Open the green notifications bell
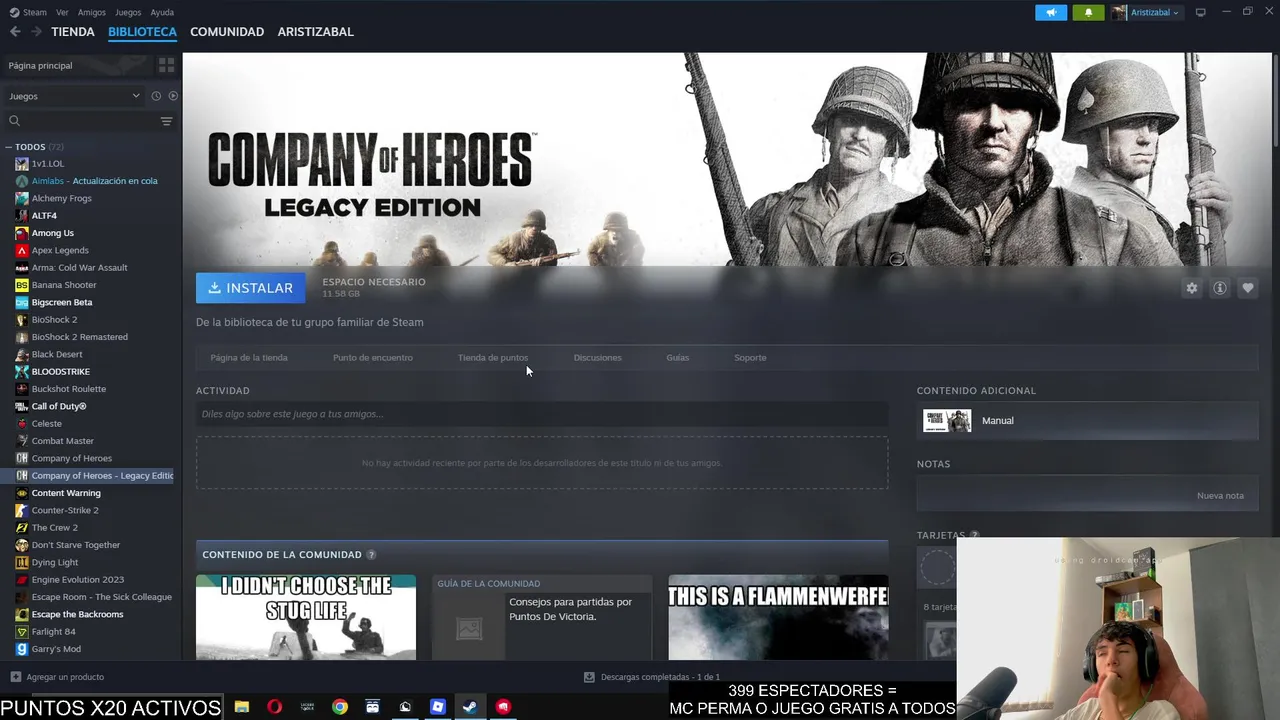 tap(1088, 12)
